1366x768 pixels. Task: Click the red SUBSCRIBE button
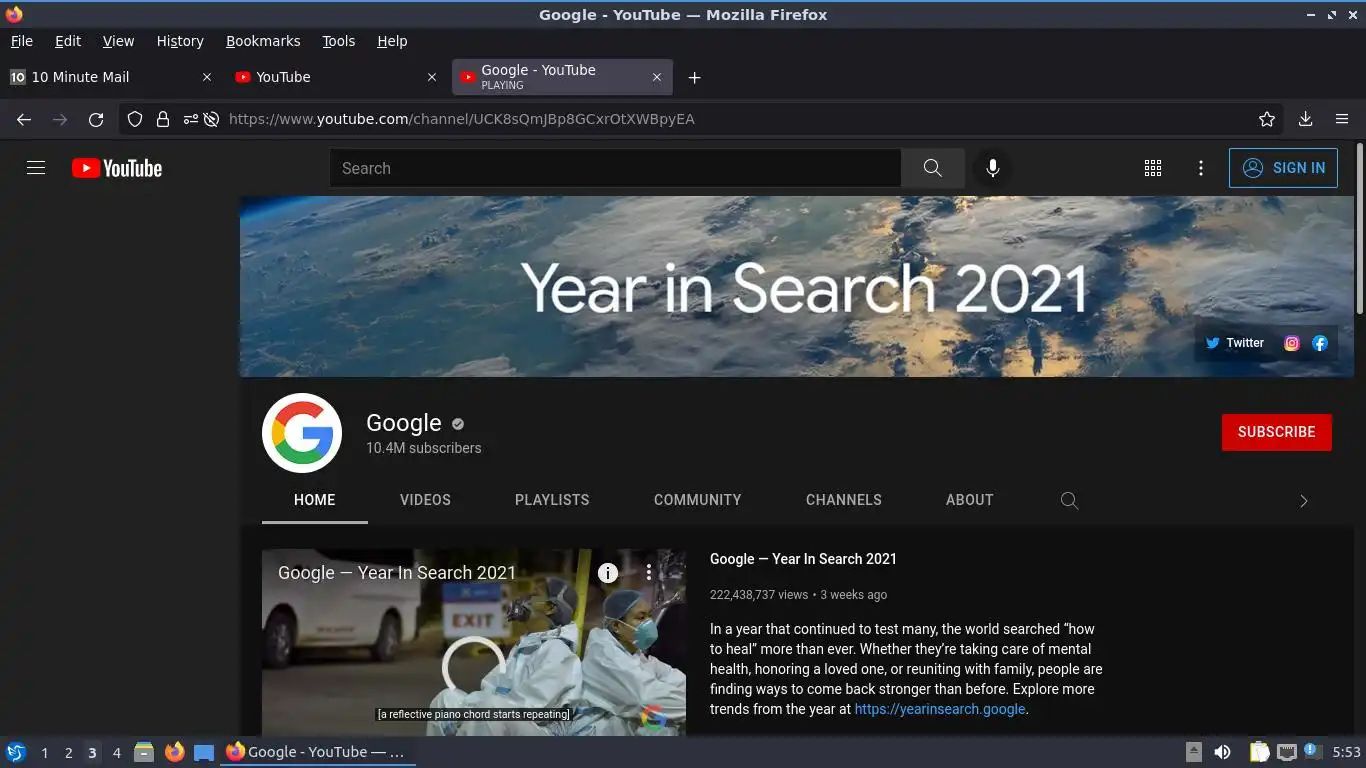[x=1277, y=432]
